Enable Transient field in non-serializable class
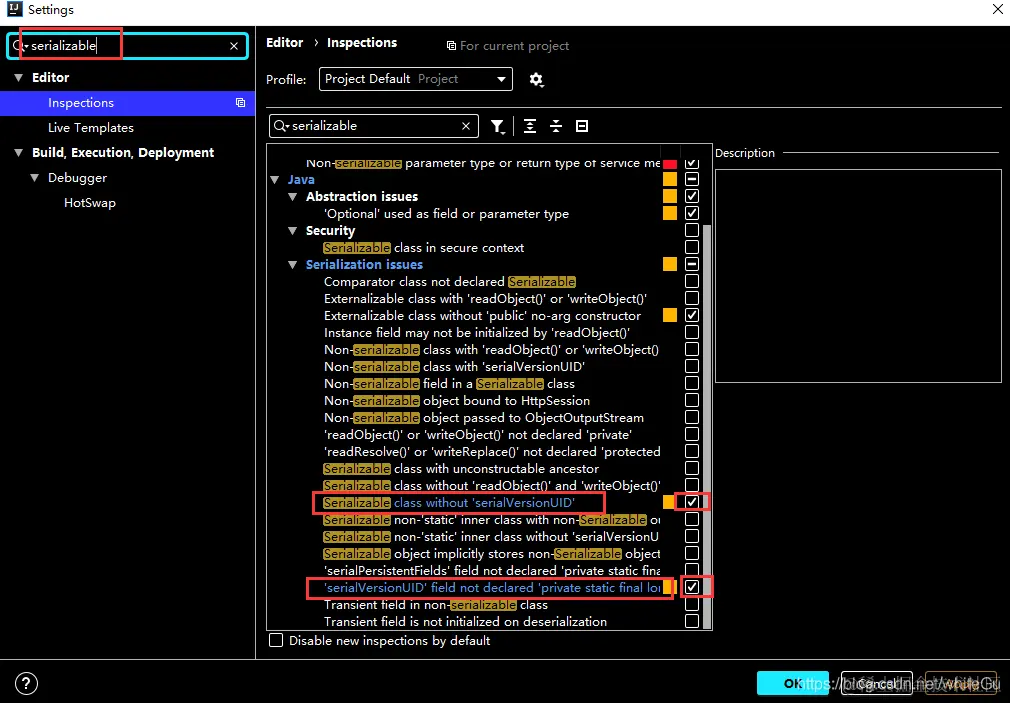 [692, 604]
